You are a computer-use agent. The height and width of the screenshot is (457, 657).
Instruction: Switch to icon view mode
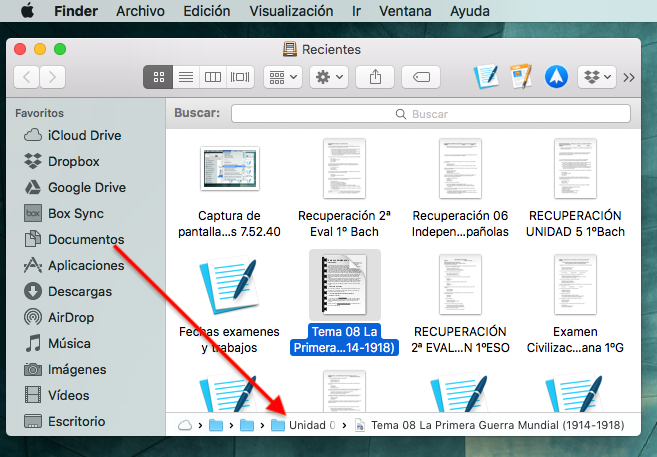click(x=158, y=77)
